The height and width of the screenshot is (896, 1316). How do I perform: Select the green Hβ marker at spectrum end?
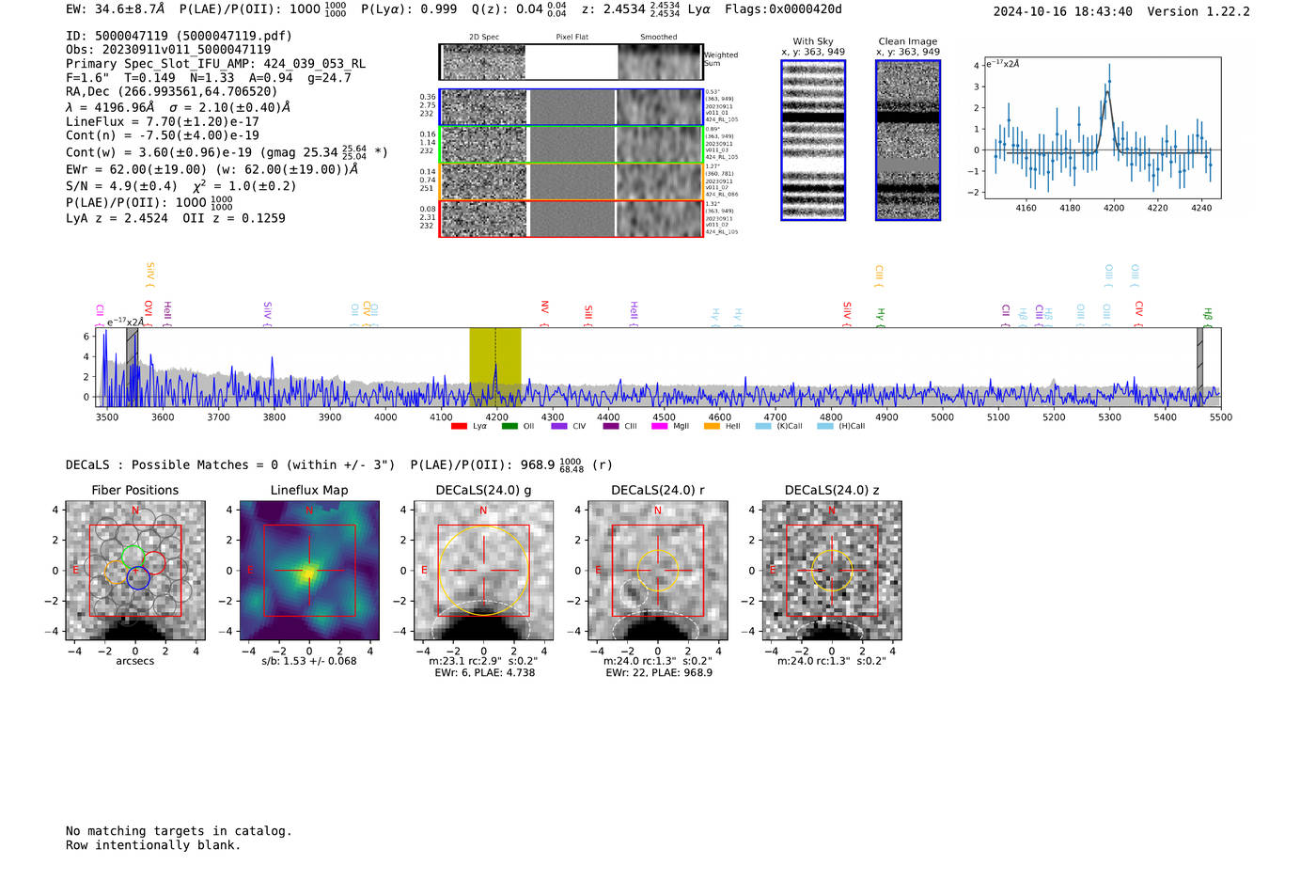[1208, 317]
